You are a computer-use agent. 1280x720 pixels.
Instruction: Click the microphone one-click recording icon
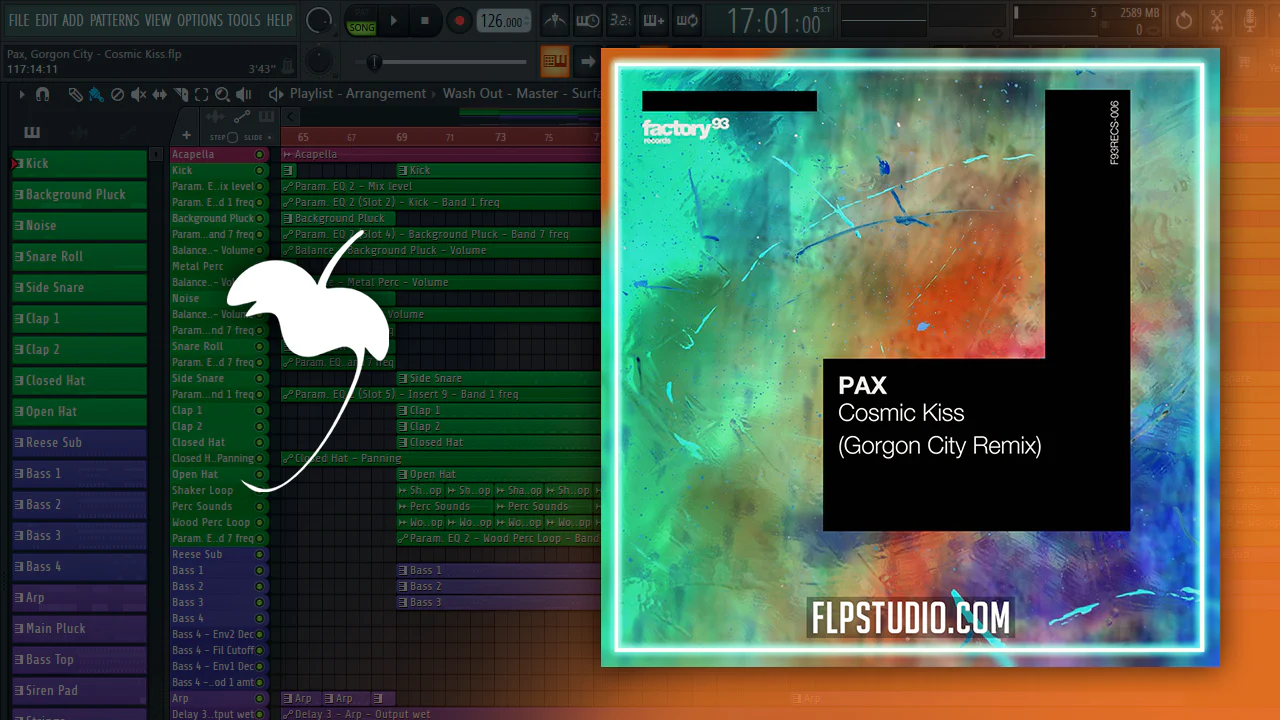tap(1250, 20)
